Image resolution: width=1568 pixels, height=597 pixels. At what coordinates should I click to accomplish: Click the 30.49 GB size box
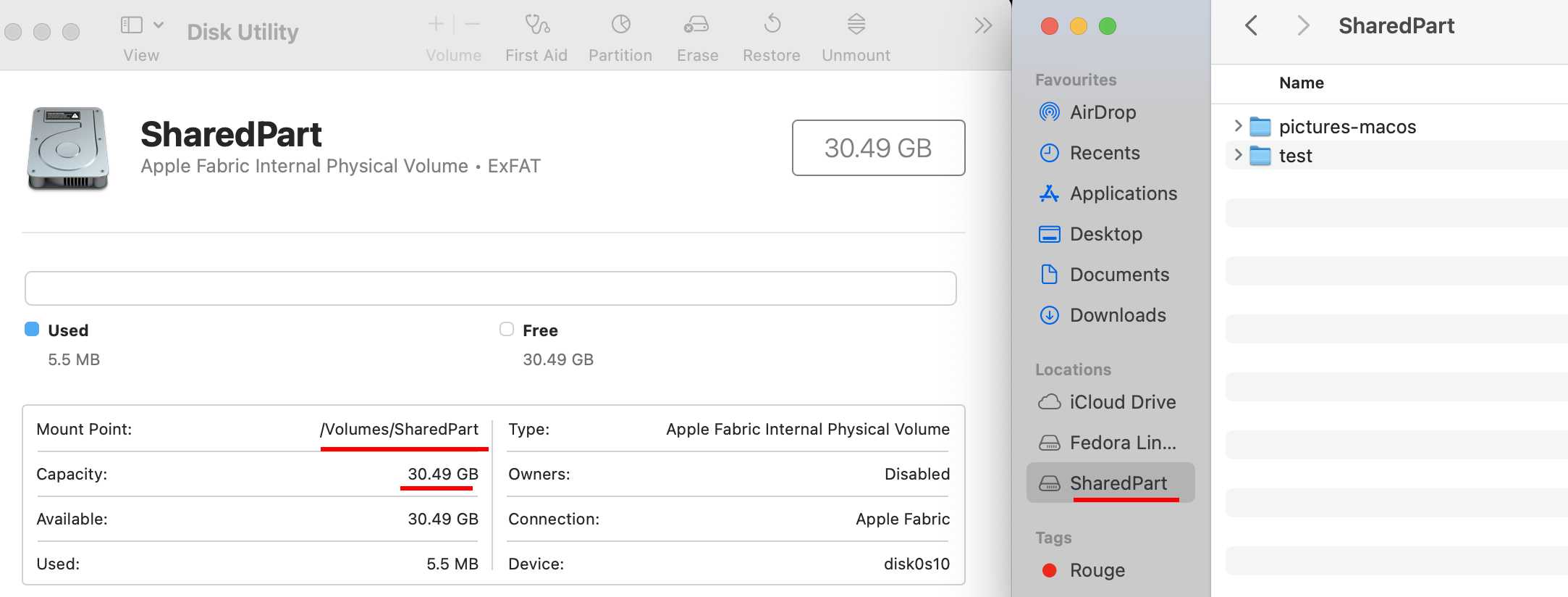tap(878, 148)
